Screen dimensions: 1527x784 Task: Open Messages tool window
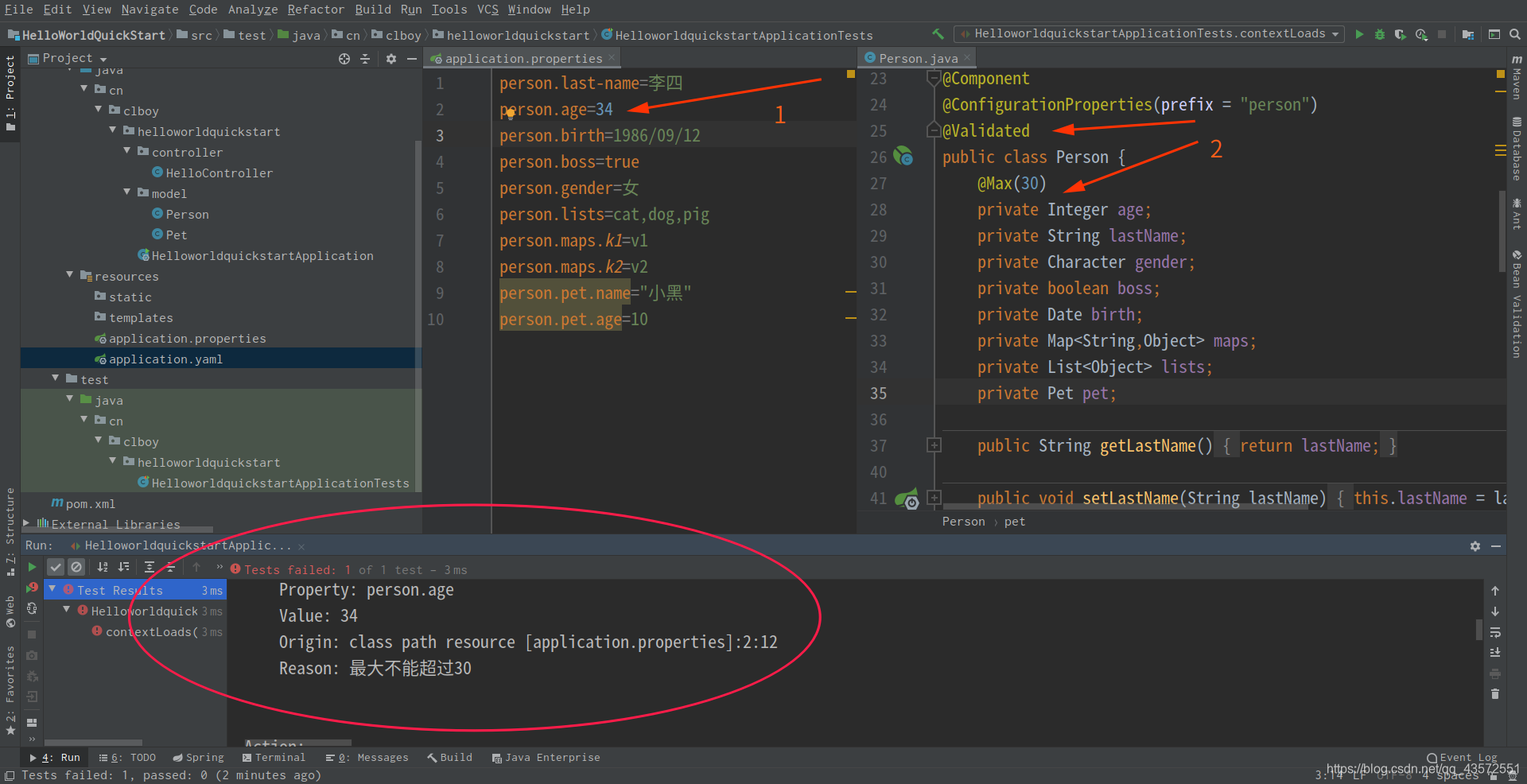coord(367,758)
